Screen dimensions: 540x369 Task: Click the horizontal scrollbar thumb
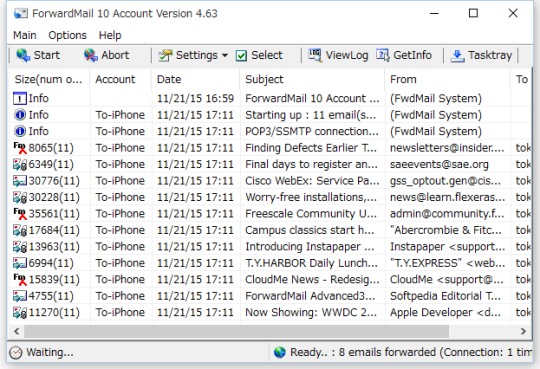tap(236, 331)
